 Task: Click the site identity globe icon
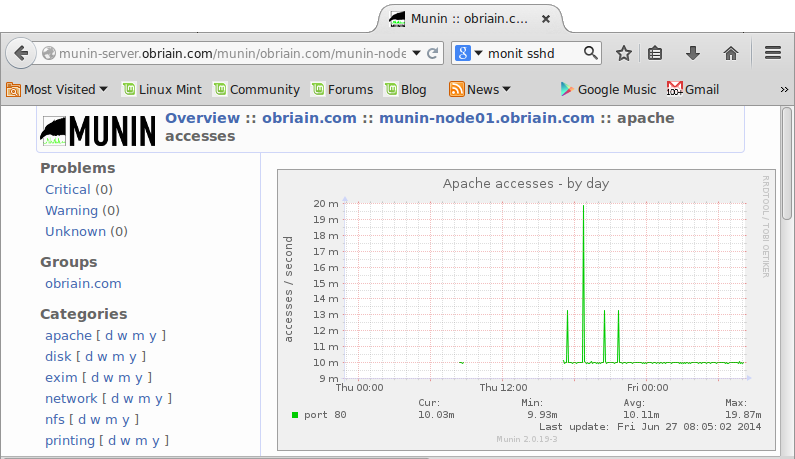[x=49, y=53]
